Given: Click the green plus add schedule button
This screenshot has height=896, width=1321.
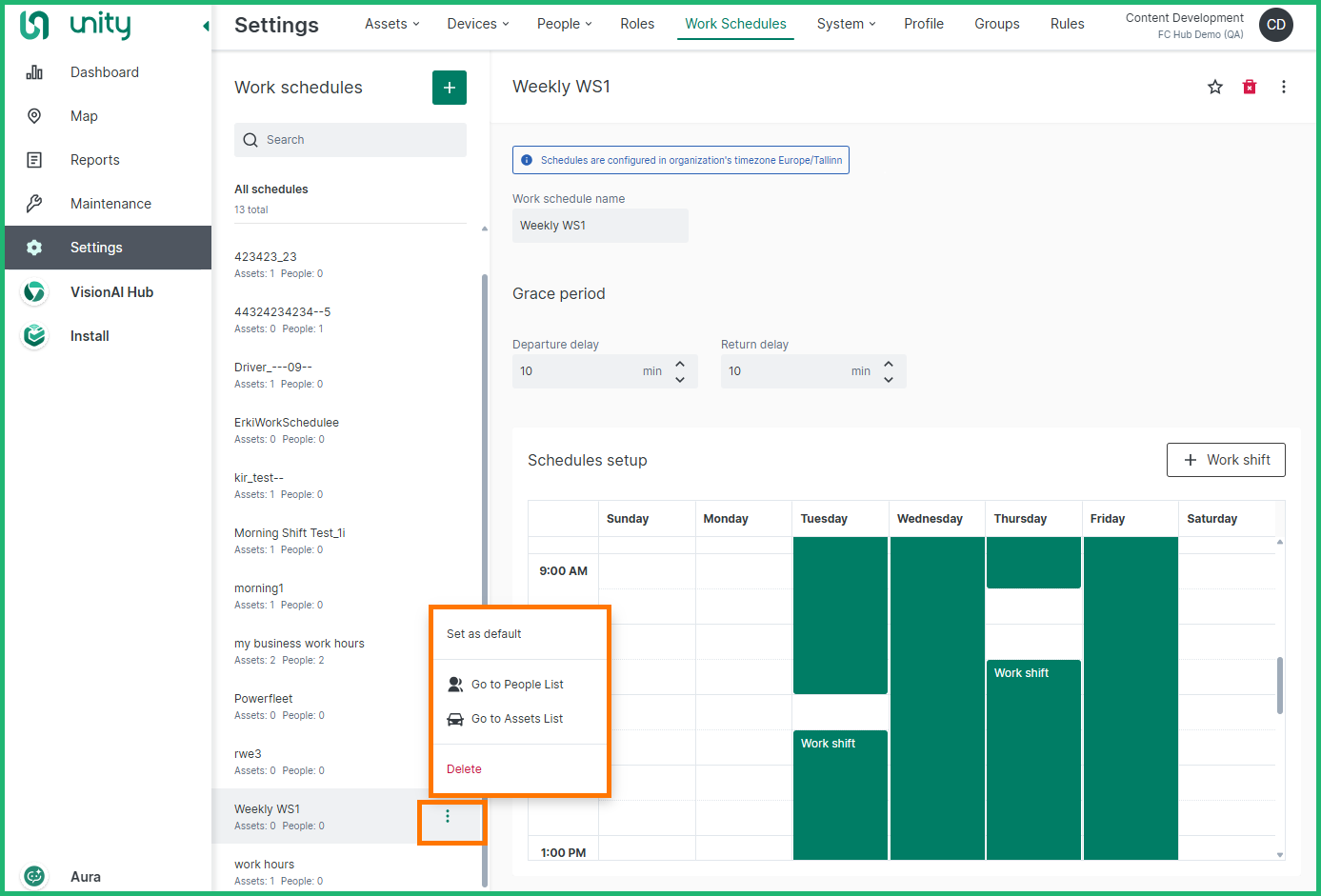Looking at the screenshot, I should [450, 88].
